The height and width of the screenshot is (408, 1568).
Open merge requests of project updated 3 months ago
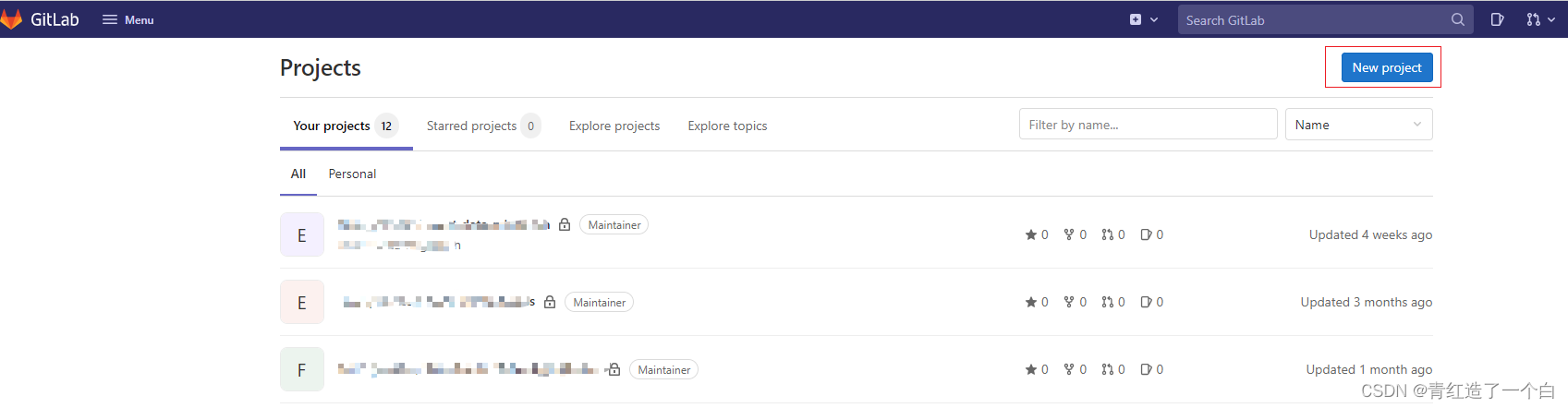click(x=1113, y=302)
